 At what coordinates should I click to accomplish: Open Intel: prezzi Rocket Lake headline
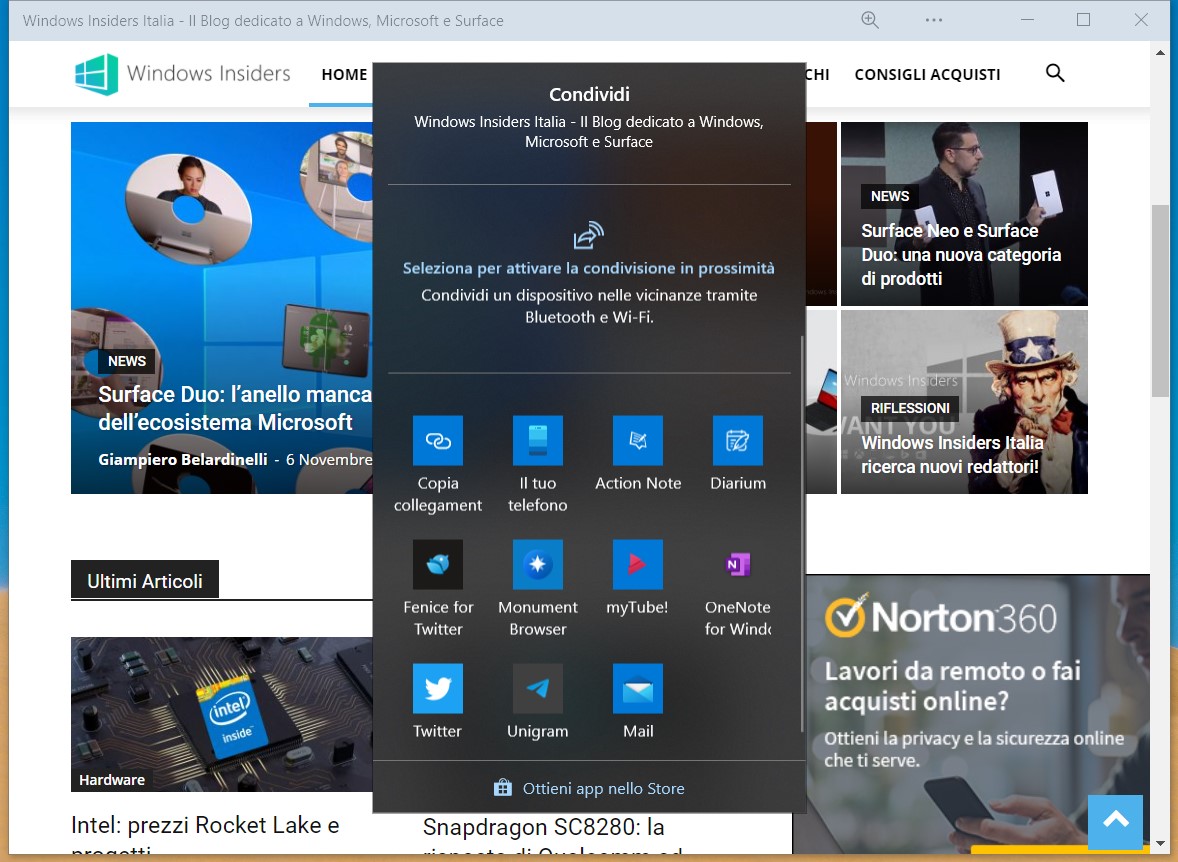point(205,836)
